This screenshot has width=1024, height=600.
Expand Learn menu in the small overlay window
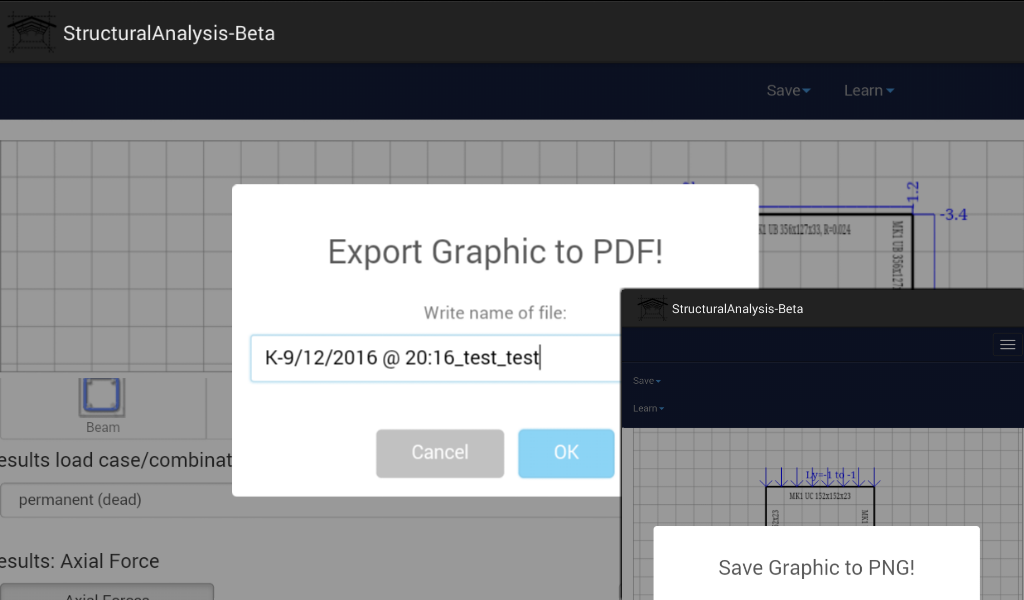pyautogui.click(x=648, y=409)
